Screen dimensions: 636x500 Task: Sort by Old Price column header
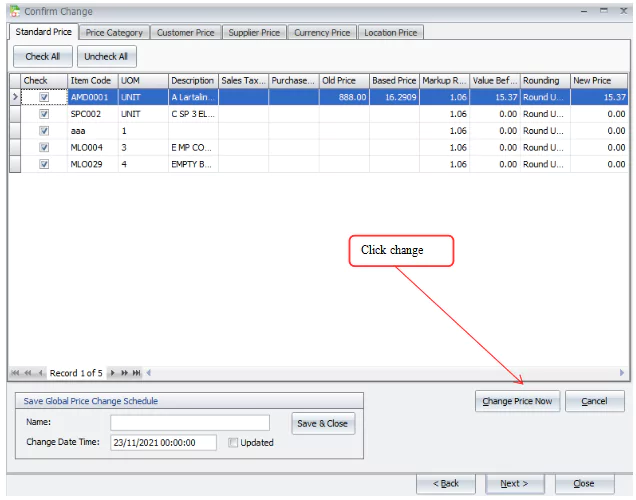(x=344, y=81)
